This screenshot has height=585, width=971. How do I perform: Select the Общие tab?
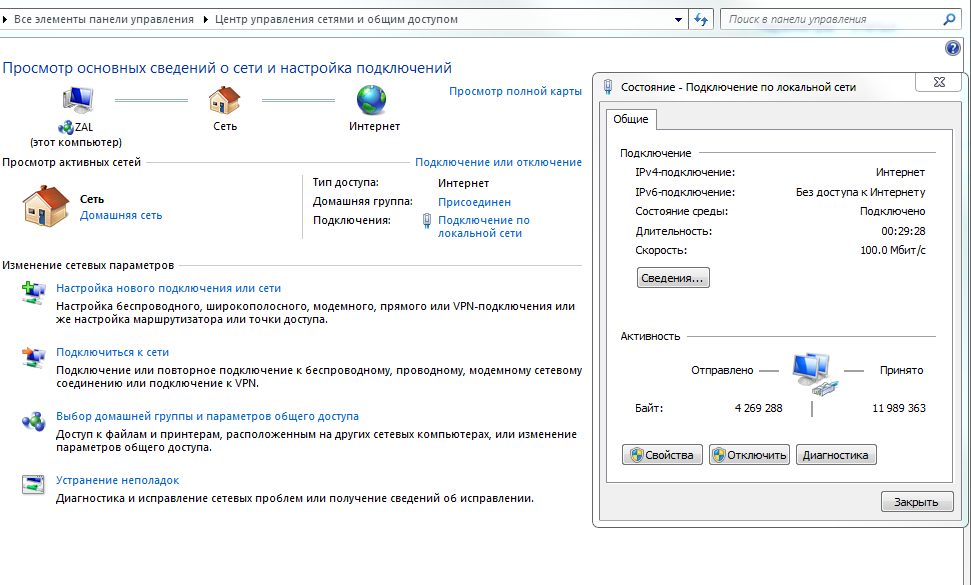pyautogui.click(x=631, y=119)
